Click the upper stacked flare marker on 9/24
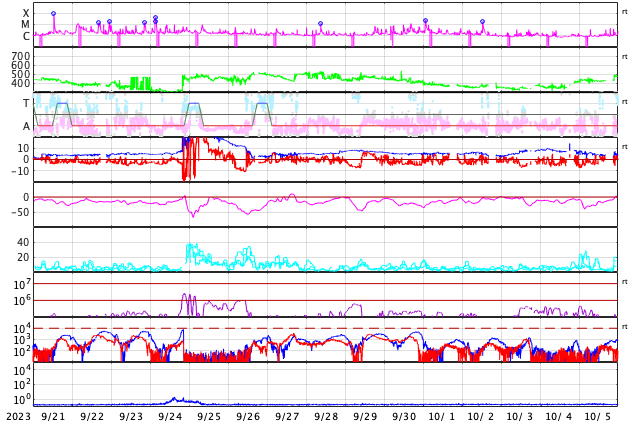This screenshot has width=634, height=424. click(155, 18)
